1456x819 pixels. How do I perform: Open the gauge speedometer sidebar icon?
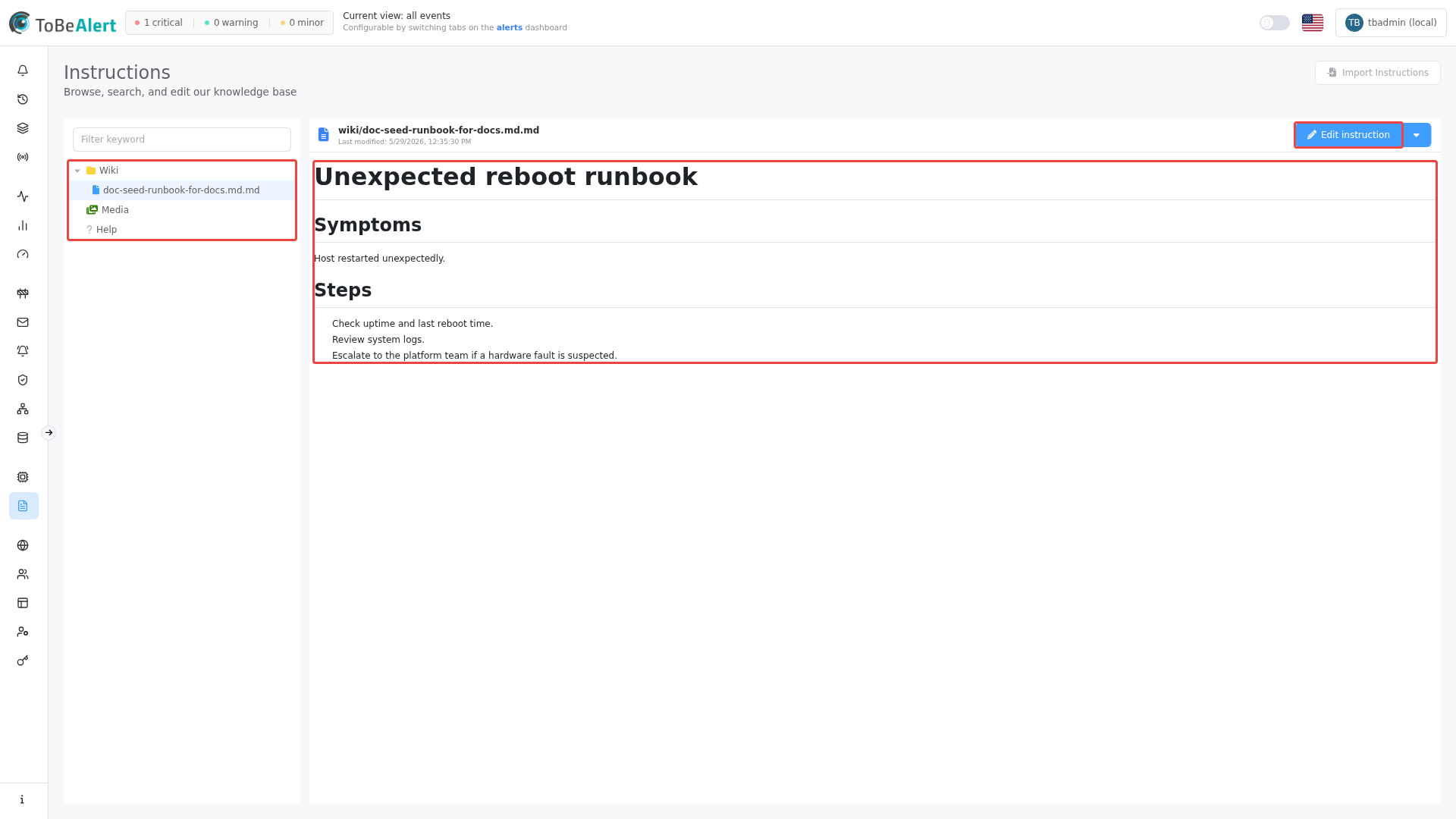click(23, 254)
